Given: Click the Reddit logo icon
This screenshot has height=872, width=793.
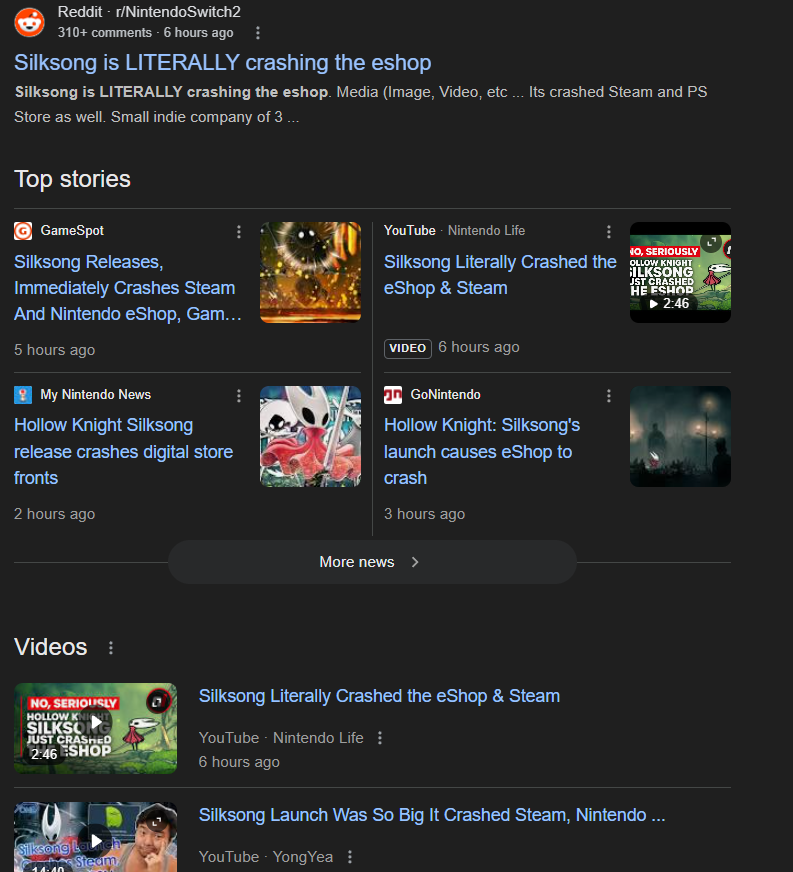Looking at the screenshot, I should (29, 22).
